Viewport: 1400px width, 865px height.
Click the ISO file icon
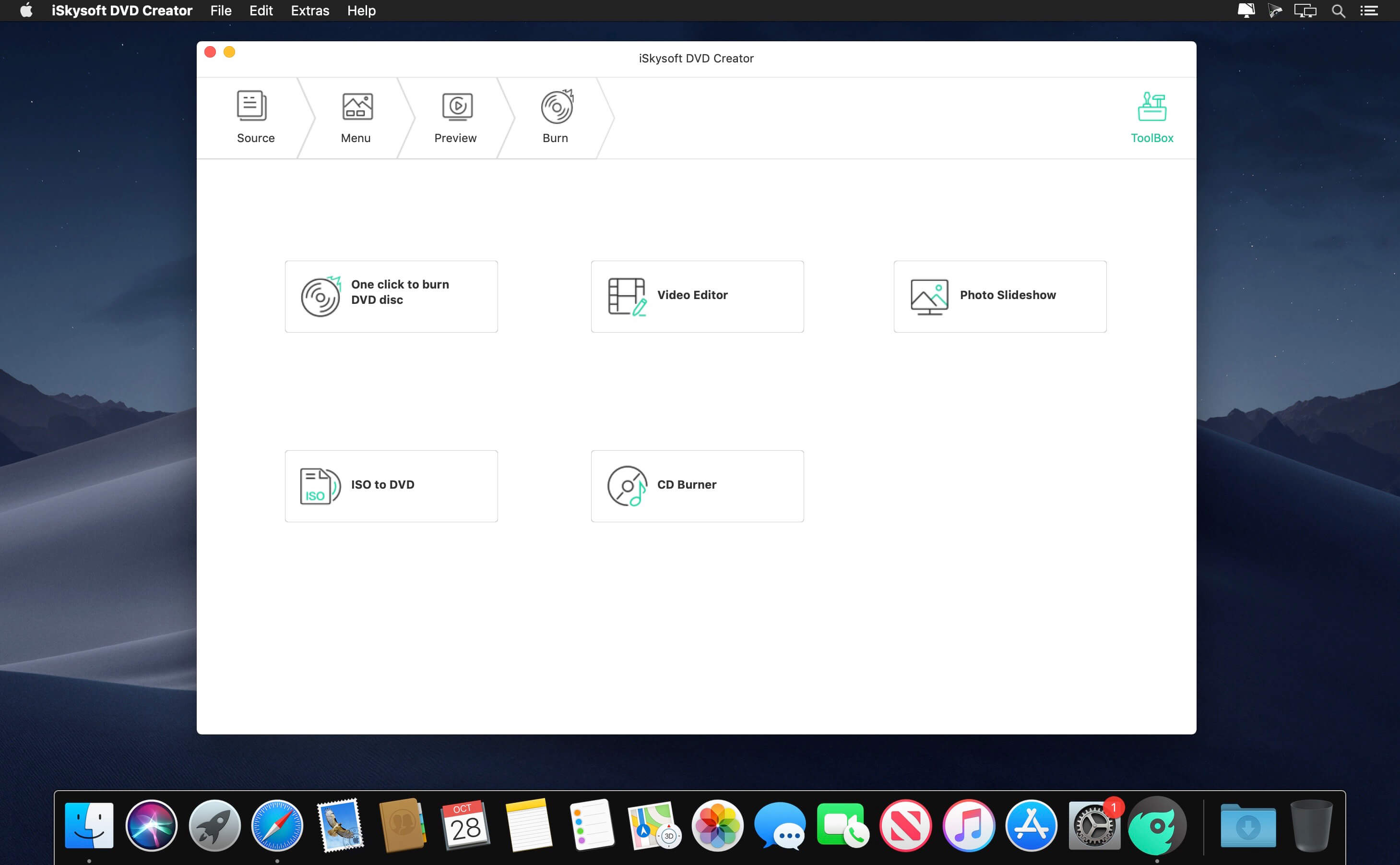coord(320,486)
